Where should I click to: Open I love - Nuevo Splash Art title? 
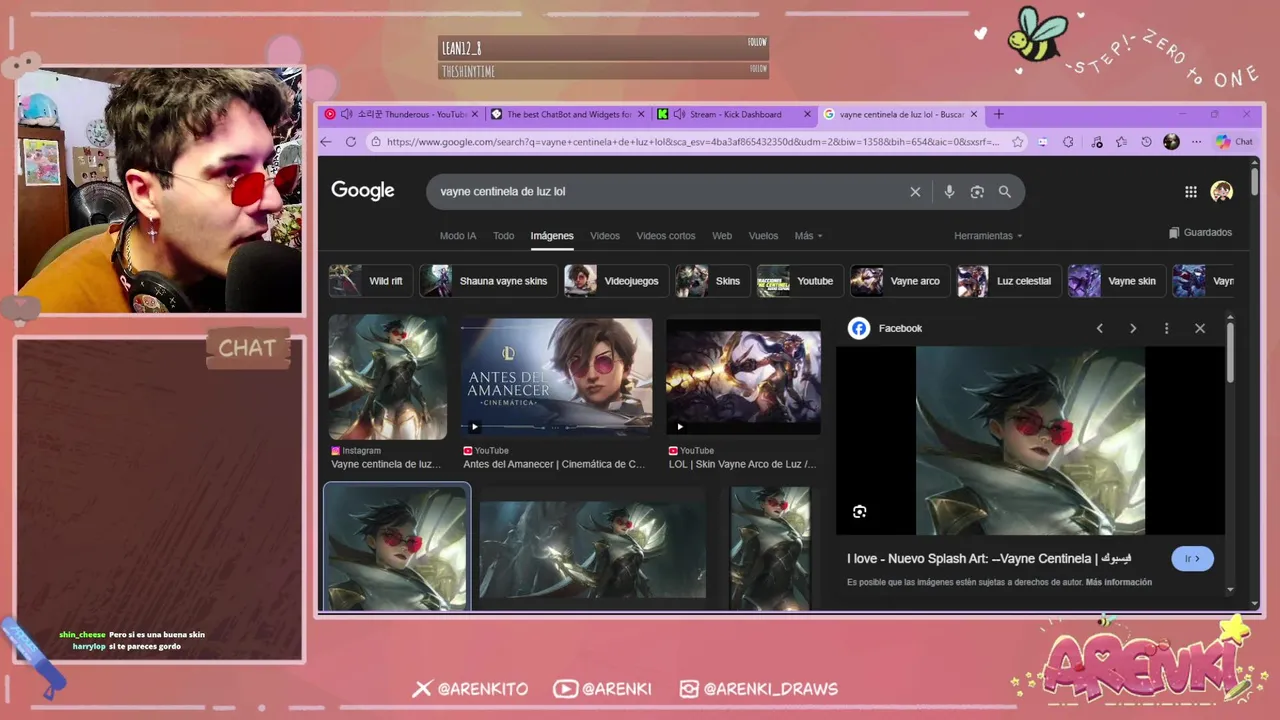(989, 559)
